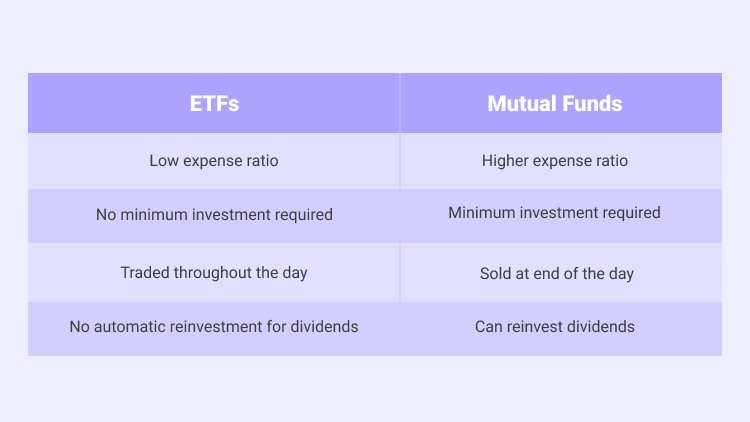The width and height of the screenshot is (750, 422).
Task: Click the Mutual Funds column header
Action: click(561, 103)
